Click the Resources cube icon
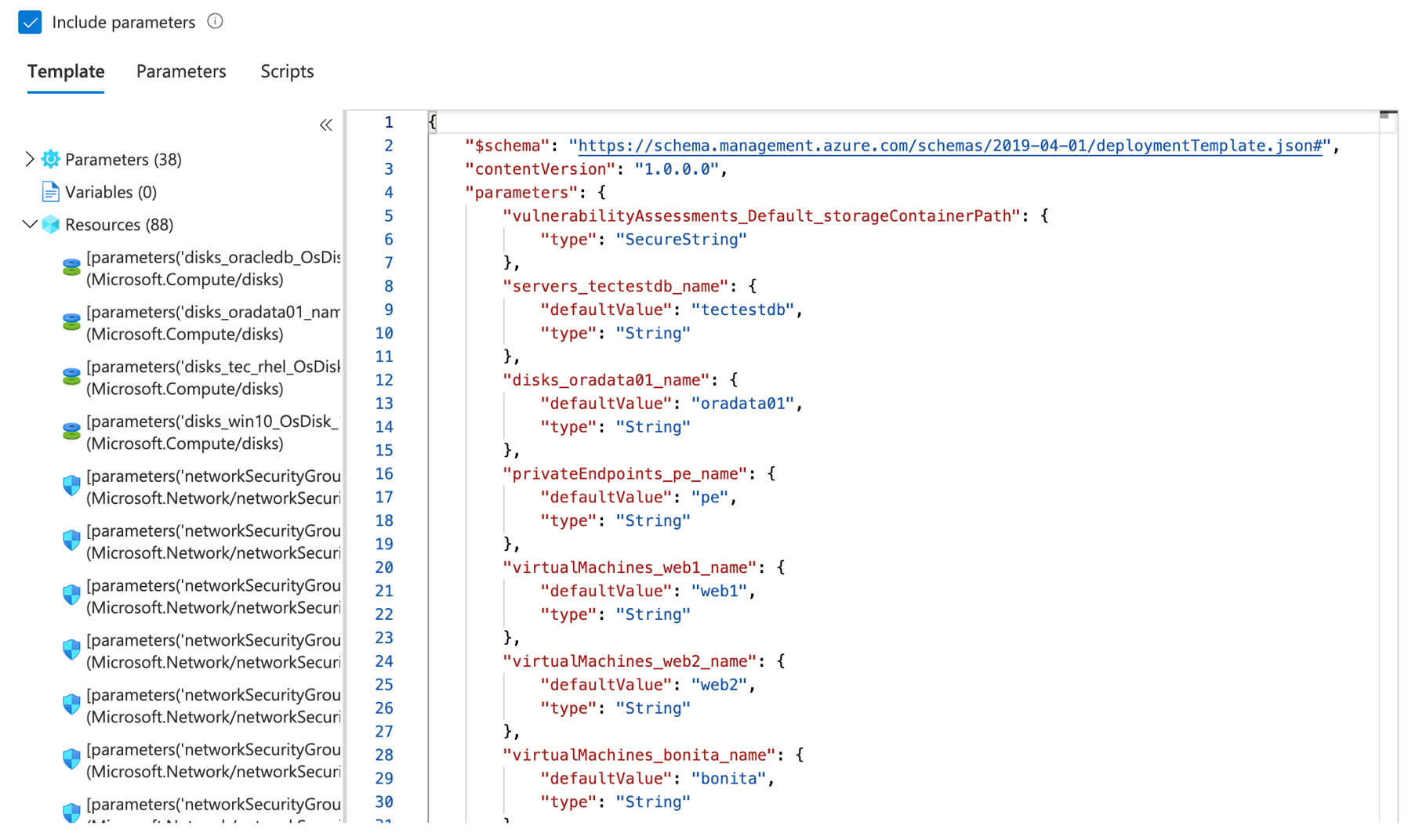The image size is (1408, 840). coord(51,224)
